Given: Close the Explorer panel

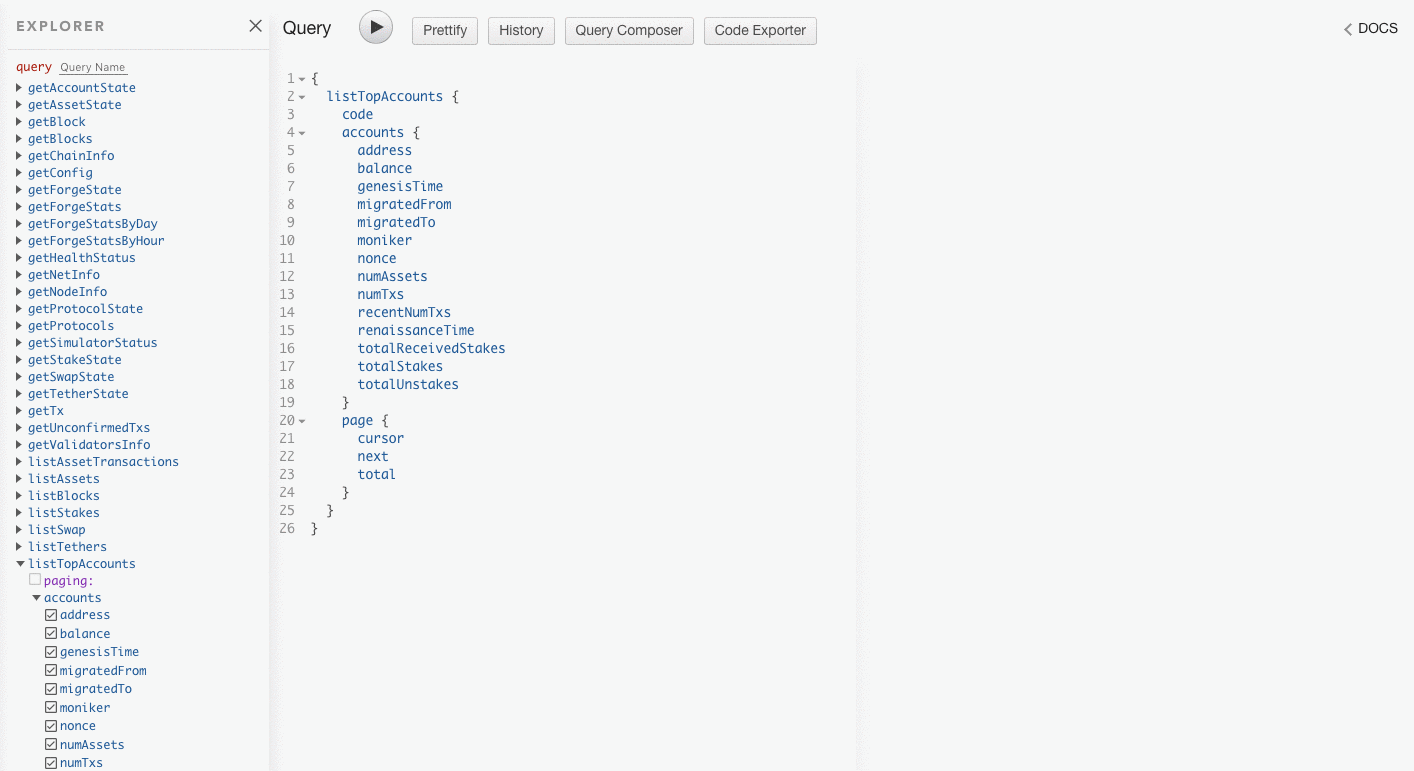Looking at the screenshot, I should click(255, 26).
